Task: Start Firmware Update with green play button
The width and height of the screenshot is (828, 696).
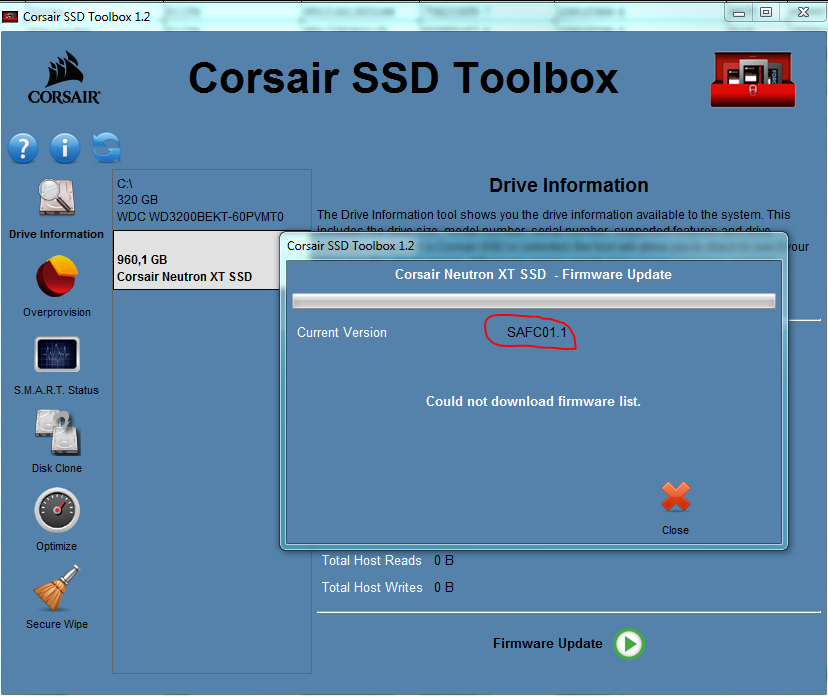Action: click(x=628, y=644)
